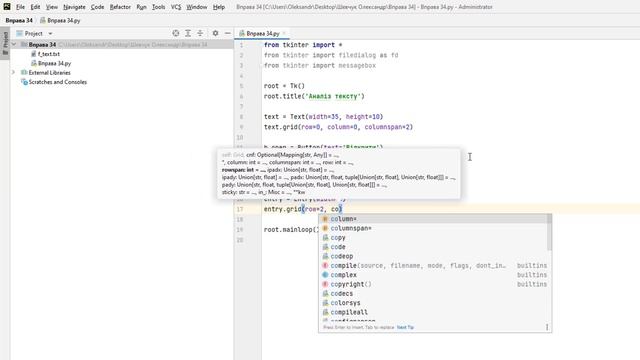Image resolution: width=640 pixels, height=360 pixels.
Task: Open the completion popup options menu dots
Action: [547, 327]
